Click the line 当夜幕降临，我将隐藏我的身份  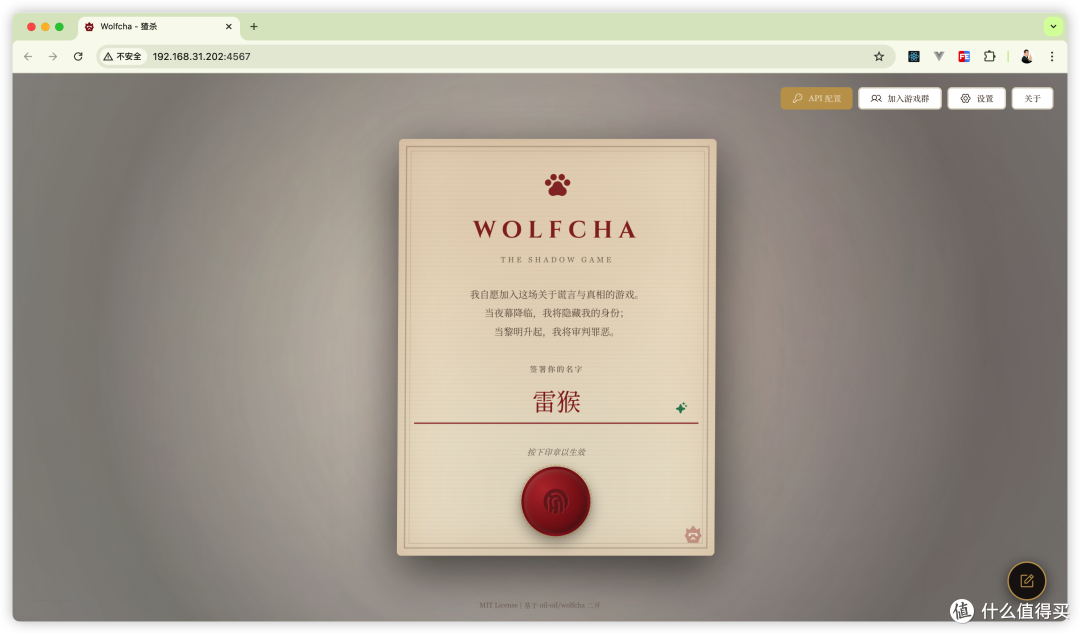554,313
